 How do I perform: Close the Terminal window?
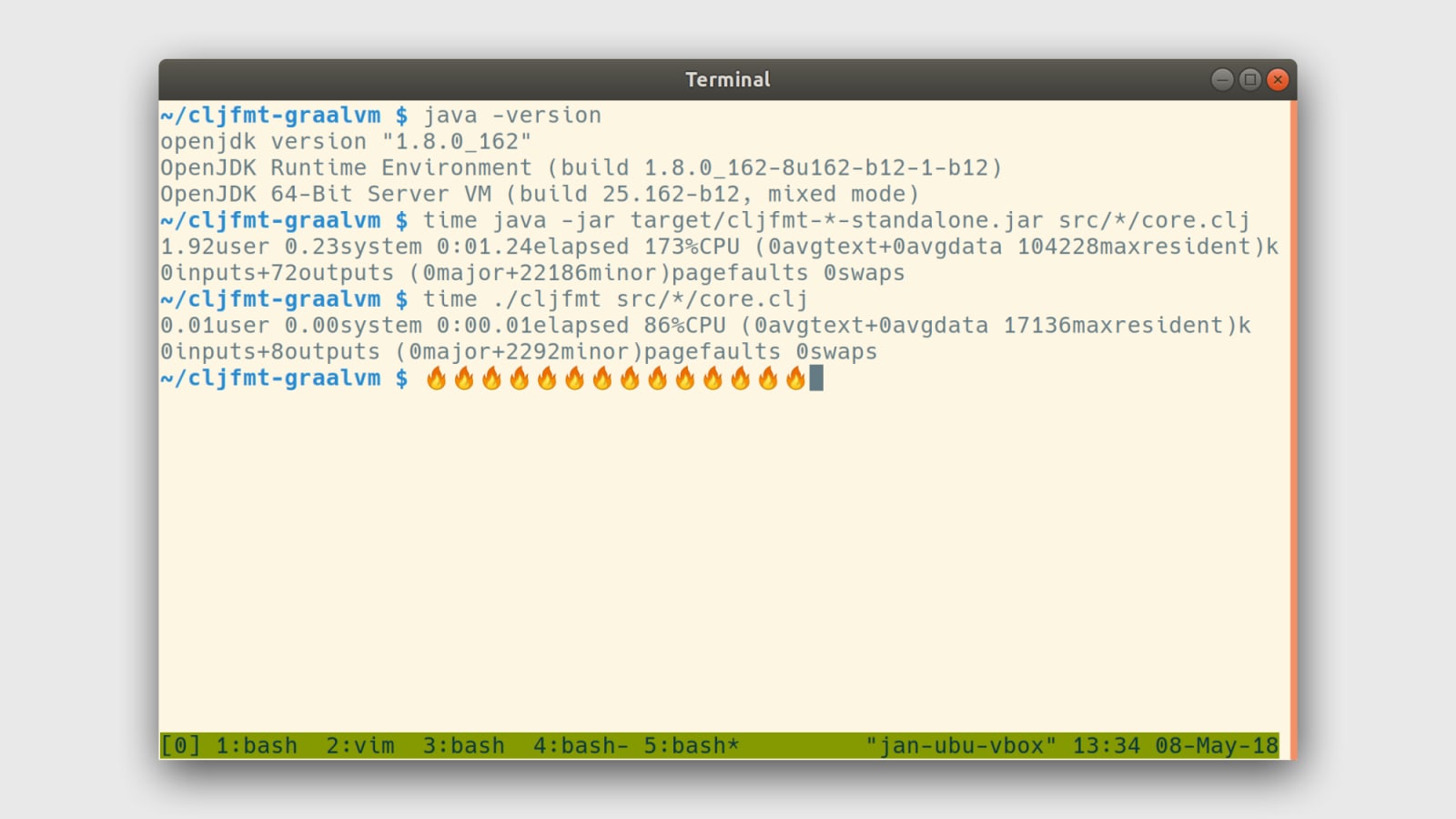pyautogui.click(x=1278, y=80)
